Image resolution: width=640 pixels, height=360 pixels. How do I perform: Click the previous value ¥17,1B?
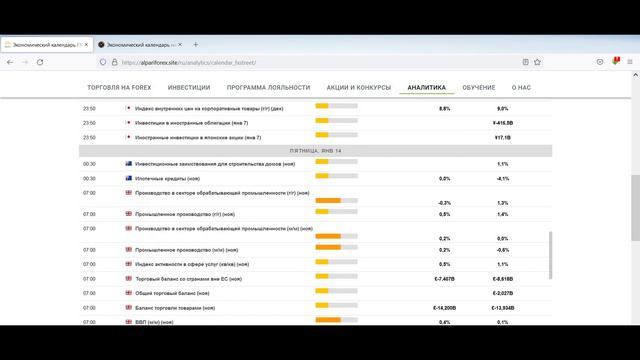[502, 138]
